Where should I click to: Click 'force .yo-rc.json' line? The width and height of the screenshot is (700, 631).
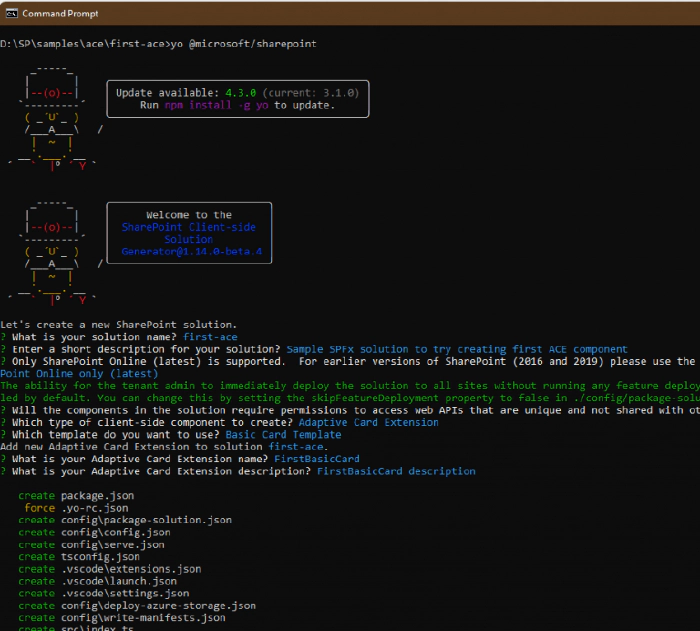pyautogui.click(x=76, y=508)
